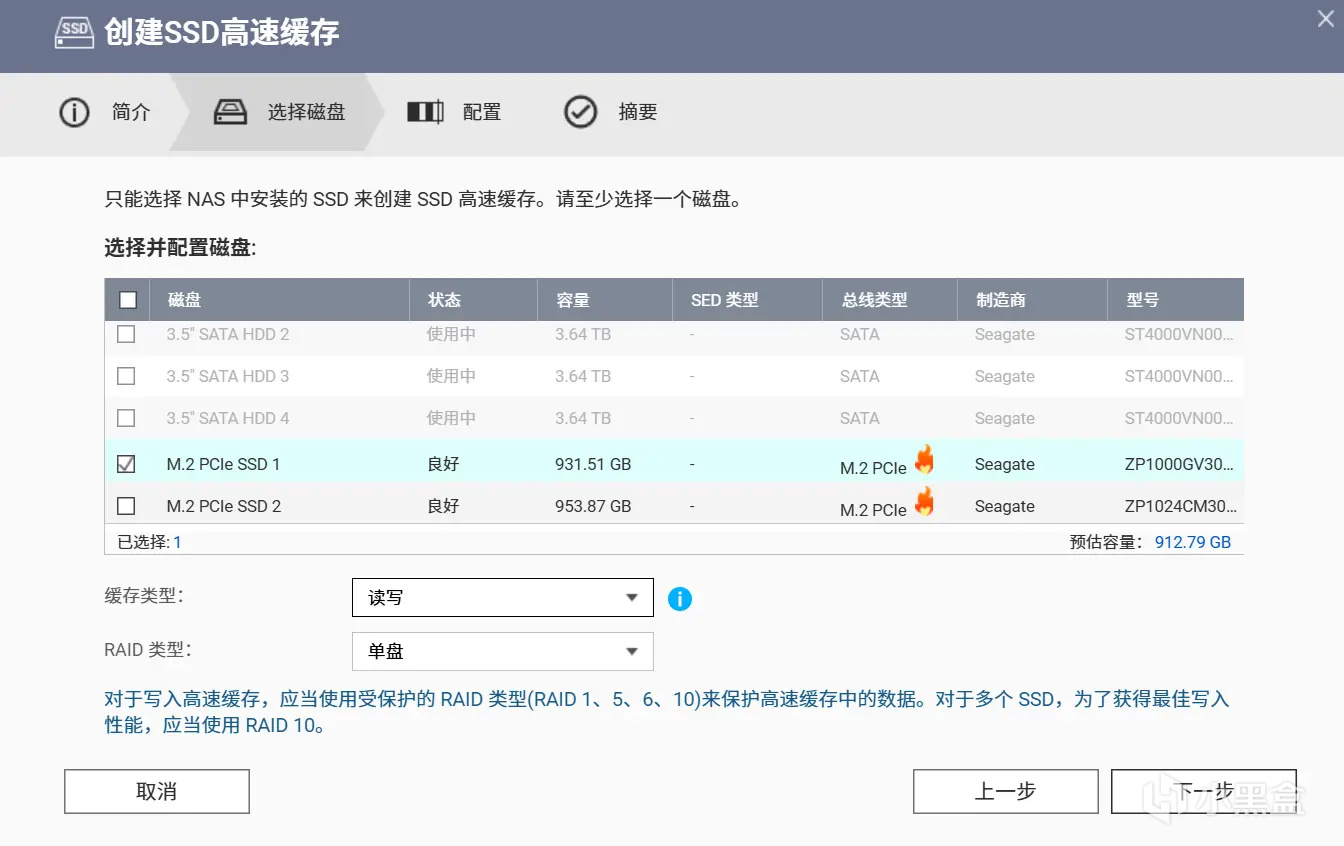1344x846 pixels.
Task: Click the flame icon on M.2 PCIe SSD 2 row
Action: [x=925, y=502]
